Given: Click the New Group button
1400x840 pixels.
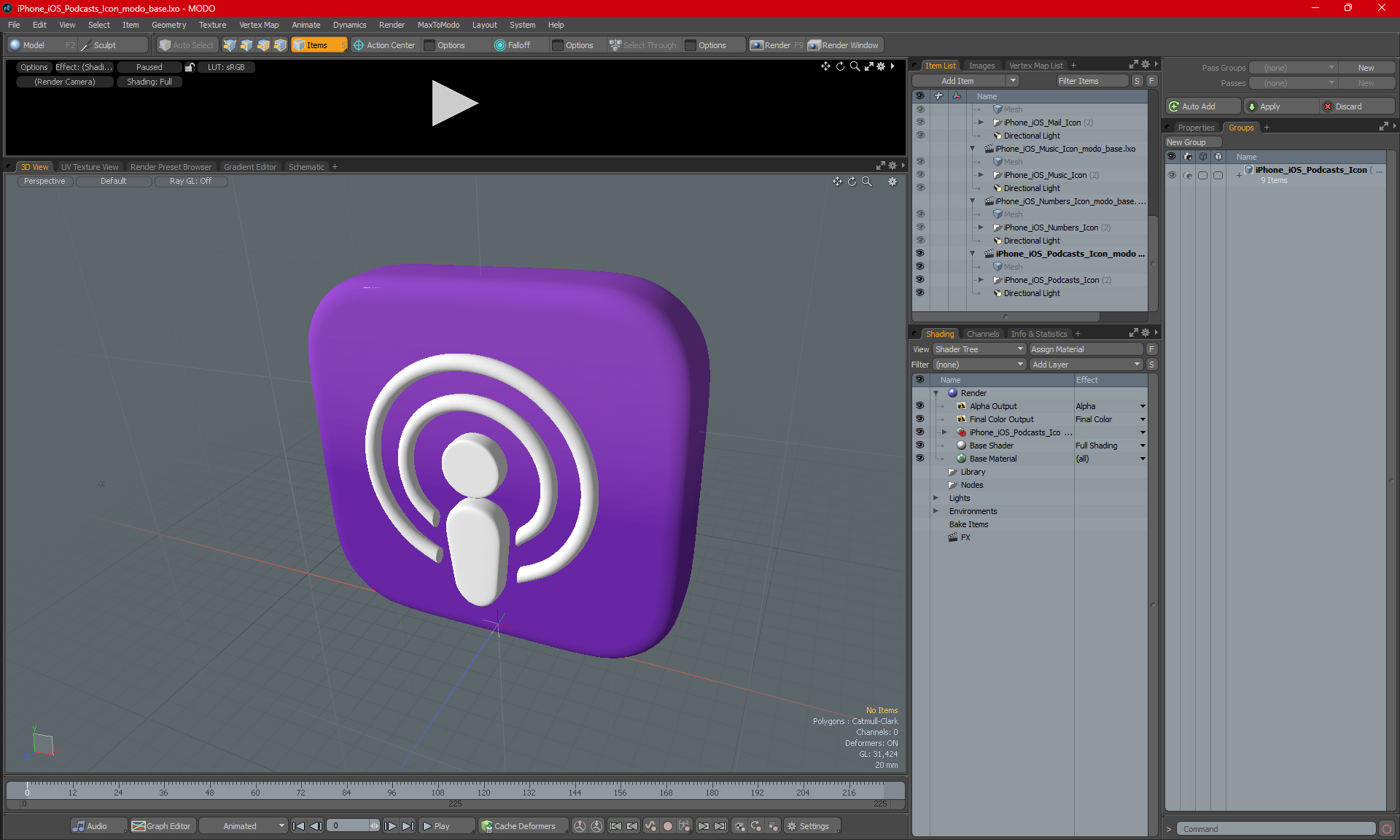Looking at the screenshot, I should point(1192,142).
